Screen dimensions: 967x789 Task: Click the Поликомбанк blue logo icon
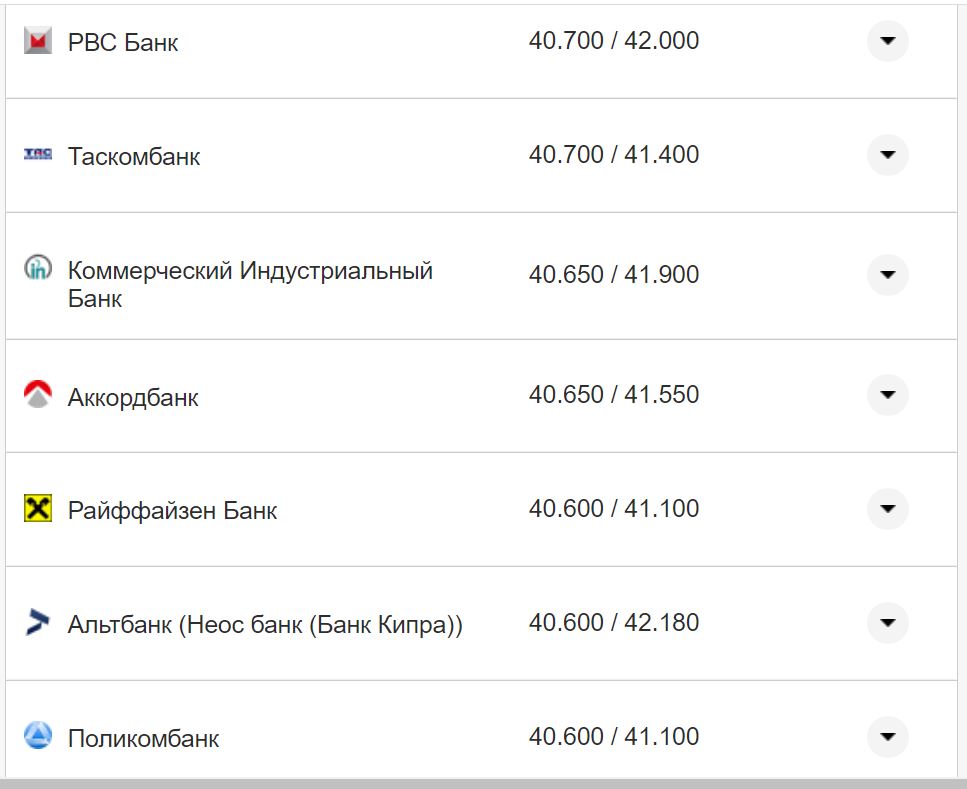click(x=37, y=737)
